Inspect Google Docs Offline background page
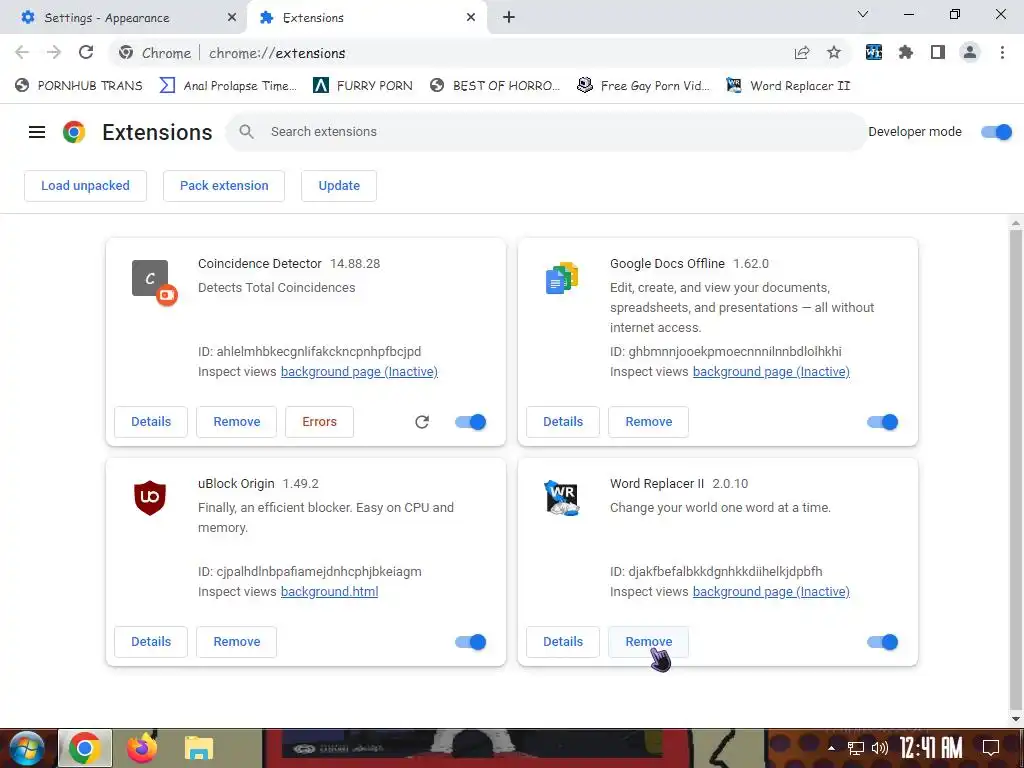Screen dimensions: 1024x768 tap(771, 372)
